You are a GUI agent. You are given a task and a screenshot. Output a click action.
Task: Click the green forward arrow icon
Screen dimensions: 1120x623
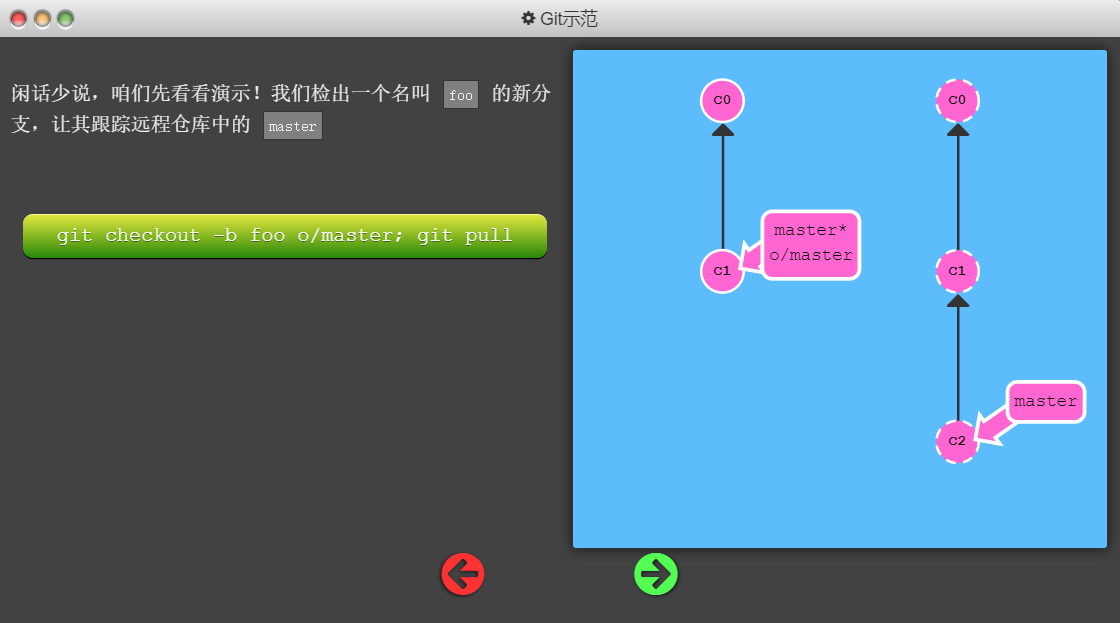(x=656, y=574)
